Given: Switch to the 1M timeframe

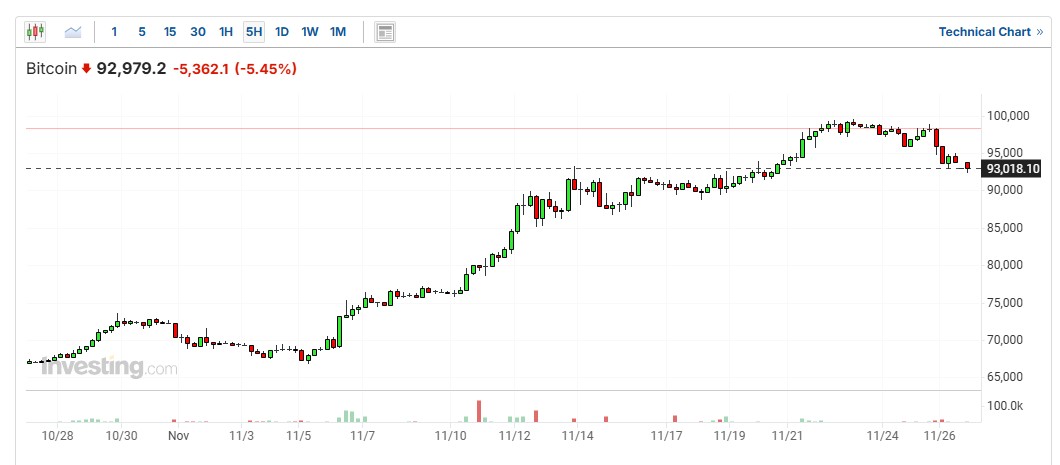Looking at the screenshot, I should click(x=338, y=32).
